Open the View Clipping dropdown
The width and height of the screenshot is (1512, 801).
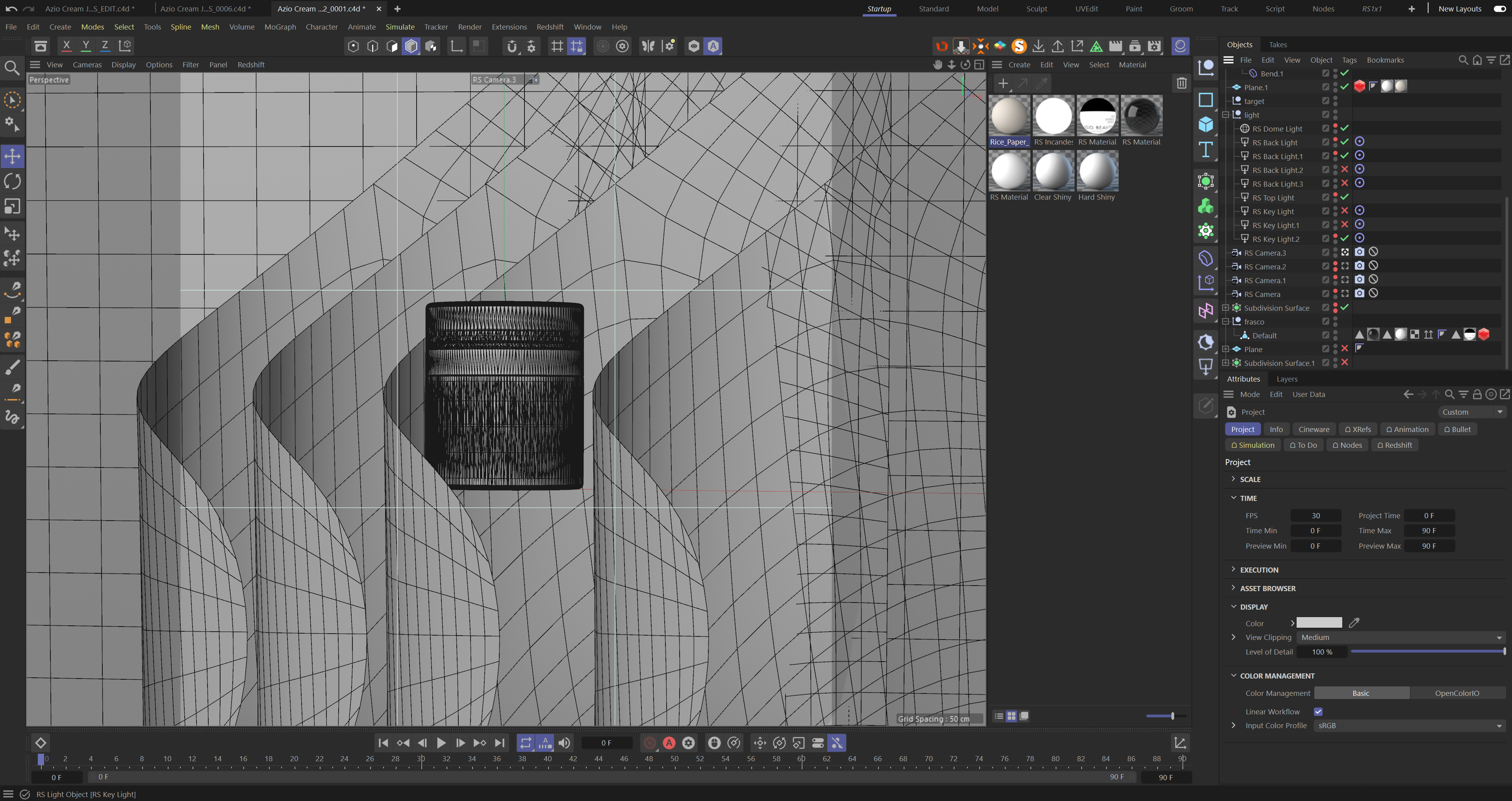point(1401,637)
